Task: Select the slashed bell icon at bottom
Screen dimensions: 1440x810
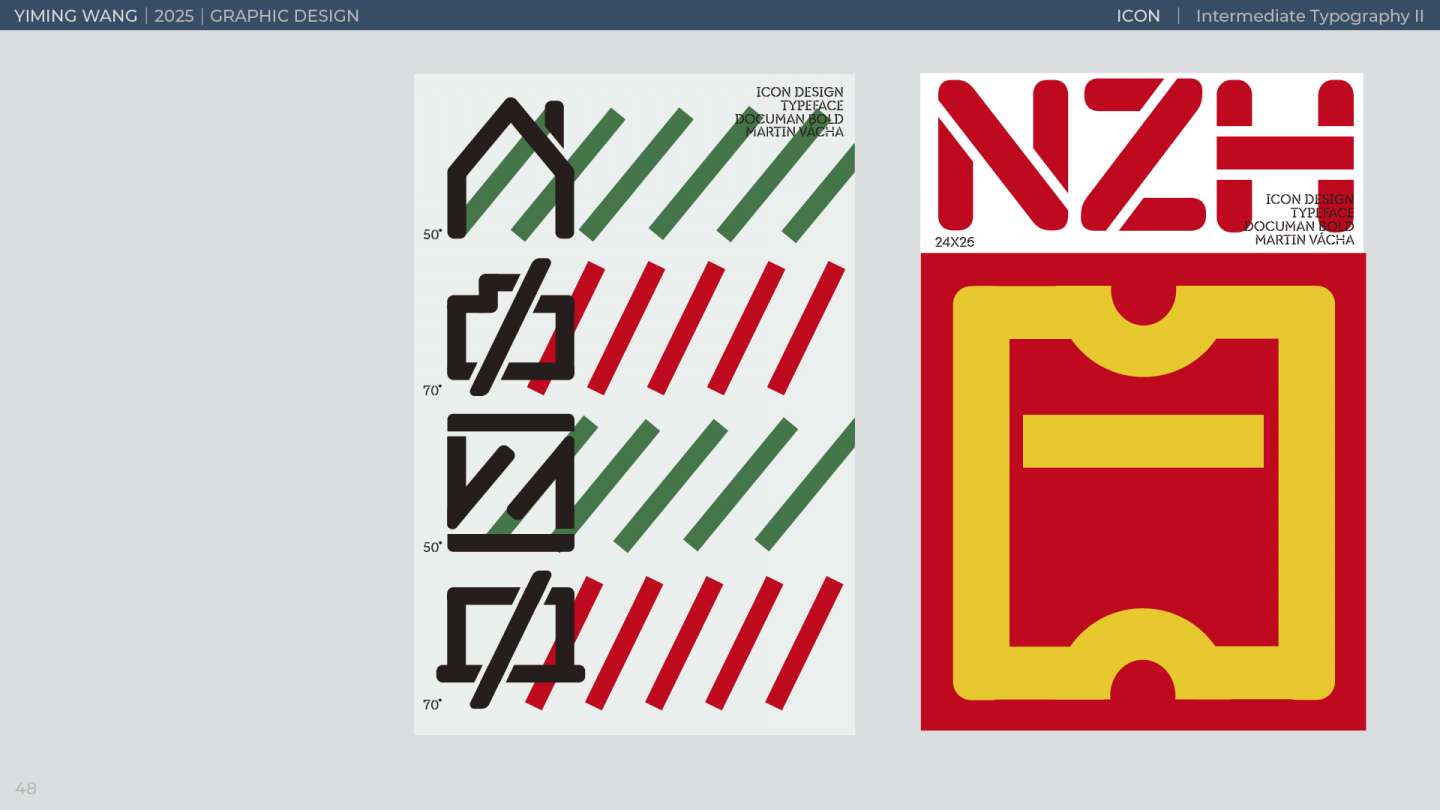Action: (x=511, y=639)
